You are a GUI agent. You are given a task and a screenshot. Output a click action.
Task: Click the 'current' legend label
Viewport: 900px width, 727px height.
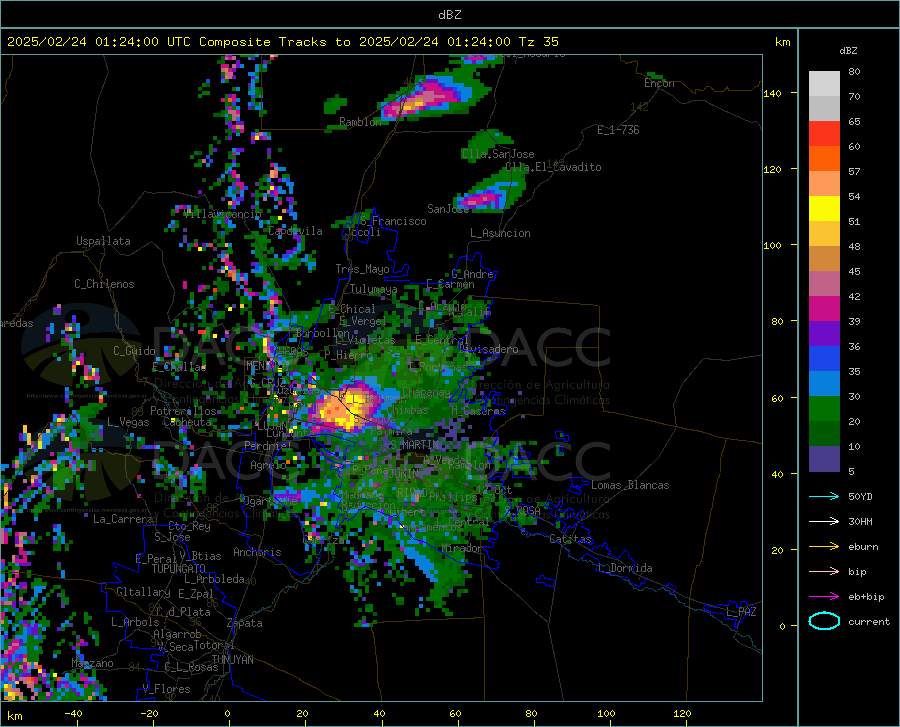click(x=869, y=621)
